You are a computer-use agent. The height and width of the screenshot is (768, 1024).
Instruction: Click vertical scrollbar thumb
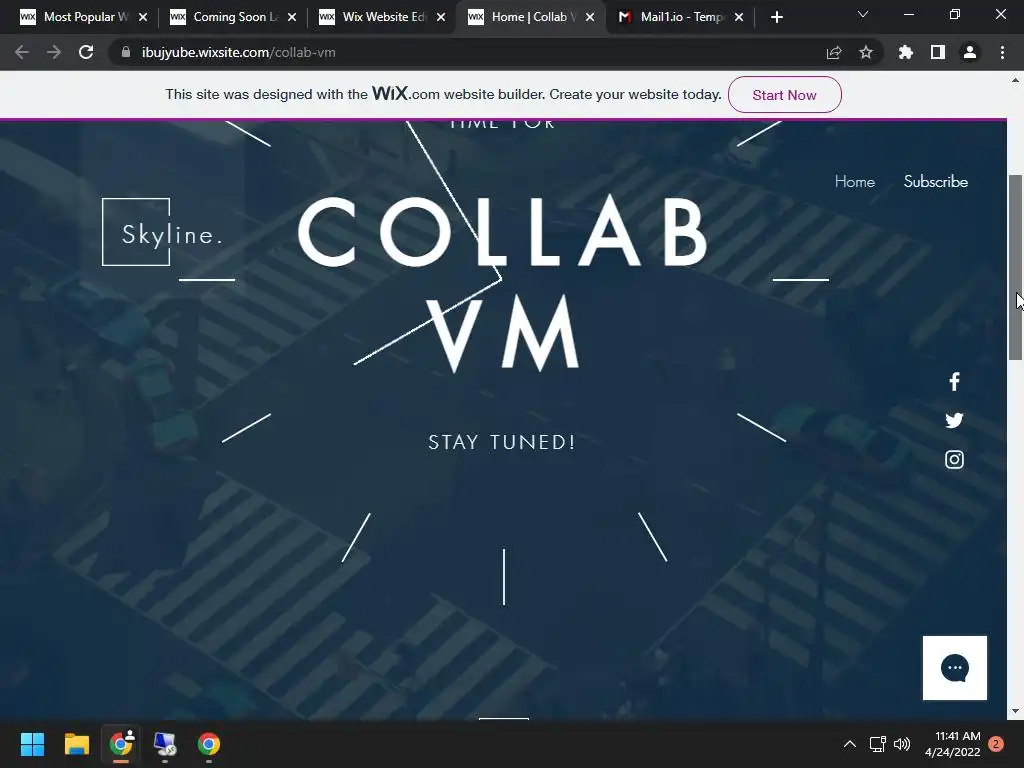(x=1015, y=267)
